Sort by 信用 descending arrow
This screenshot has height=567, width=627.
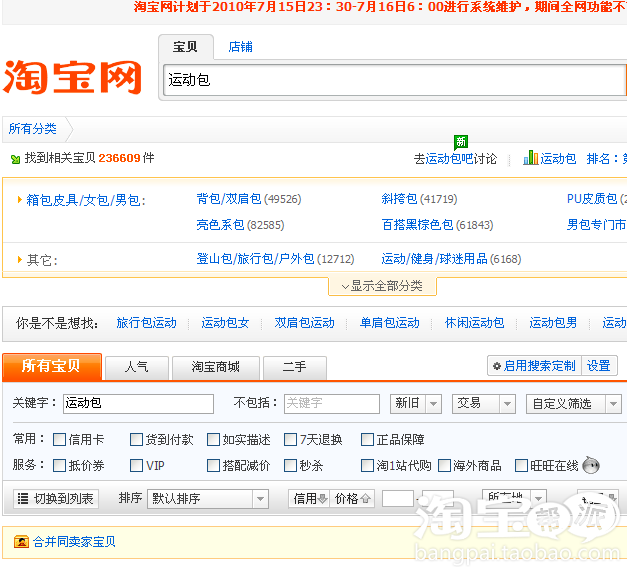pyautogui.click(x=322, y=499)
